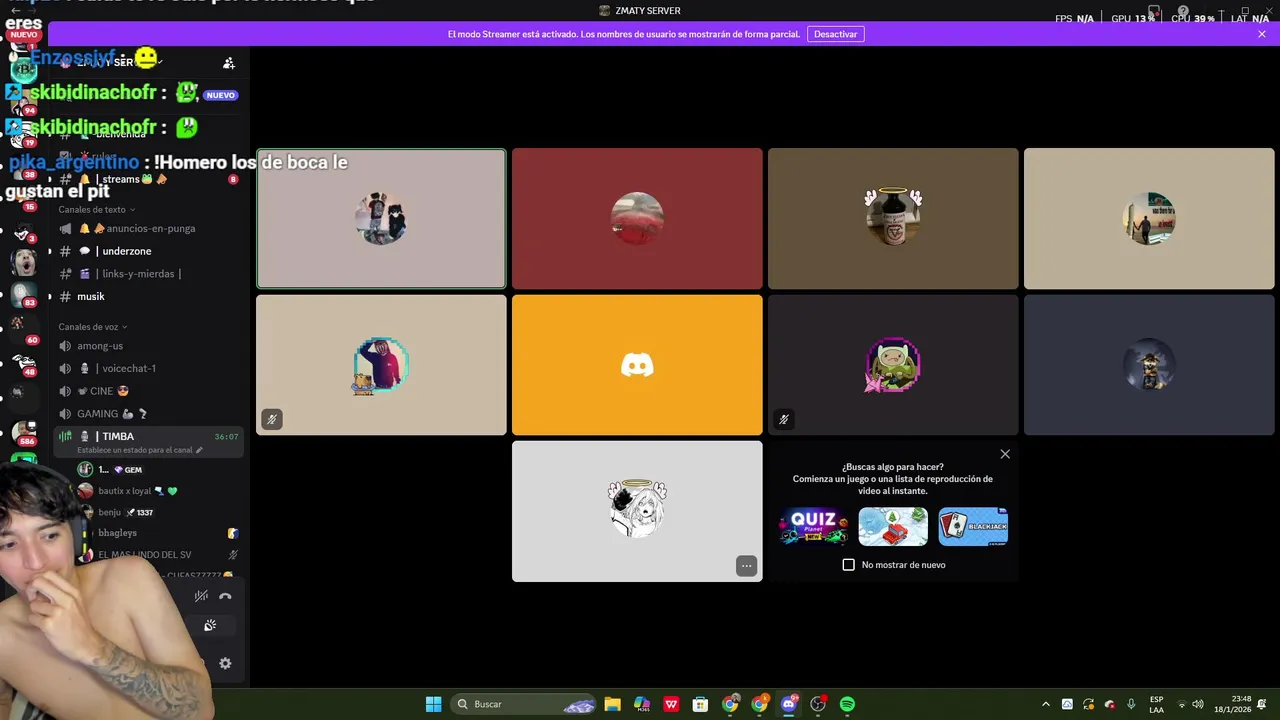Select the TIMBA voice channel
Screen dimensions: 1280x720
tap(148, 441)
